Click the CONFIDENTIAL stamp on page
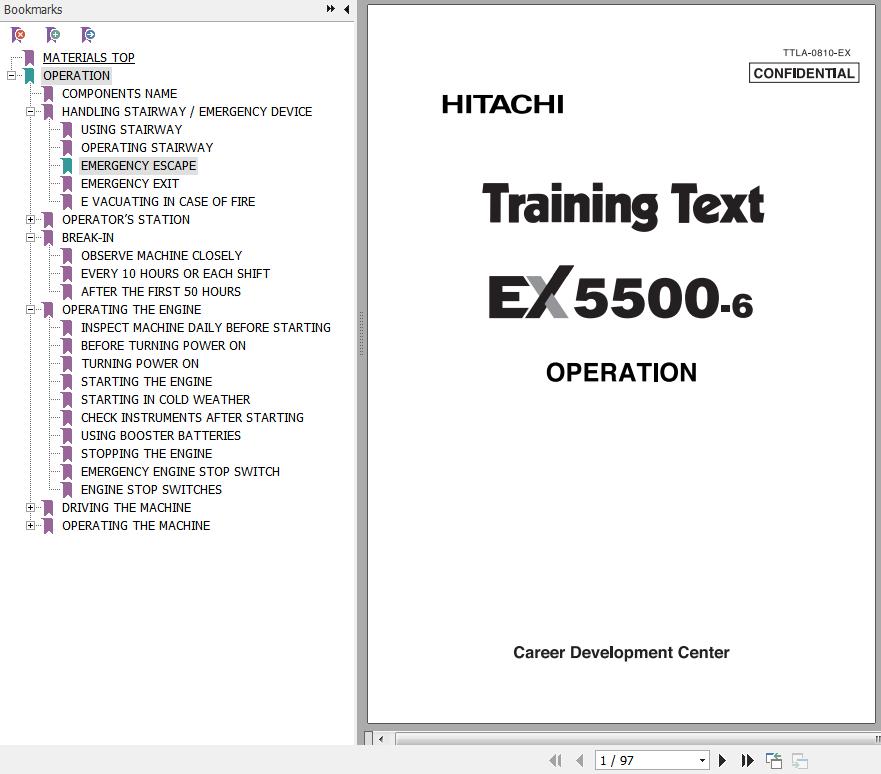The height and width of the screenshot is (774, 881). [x=803, y=73]
